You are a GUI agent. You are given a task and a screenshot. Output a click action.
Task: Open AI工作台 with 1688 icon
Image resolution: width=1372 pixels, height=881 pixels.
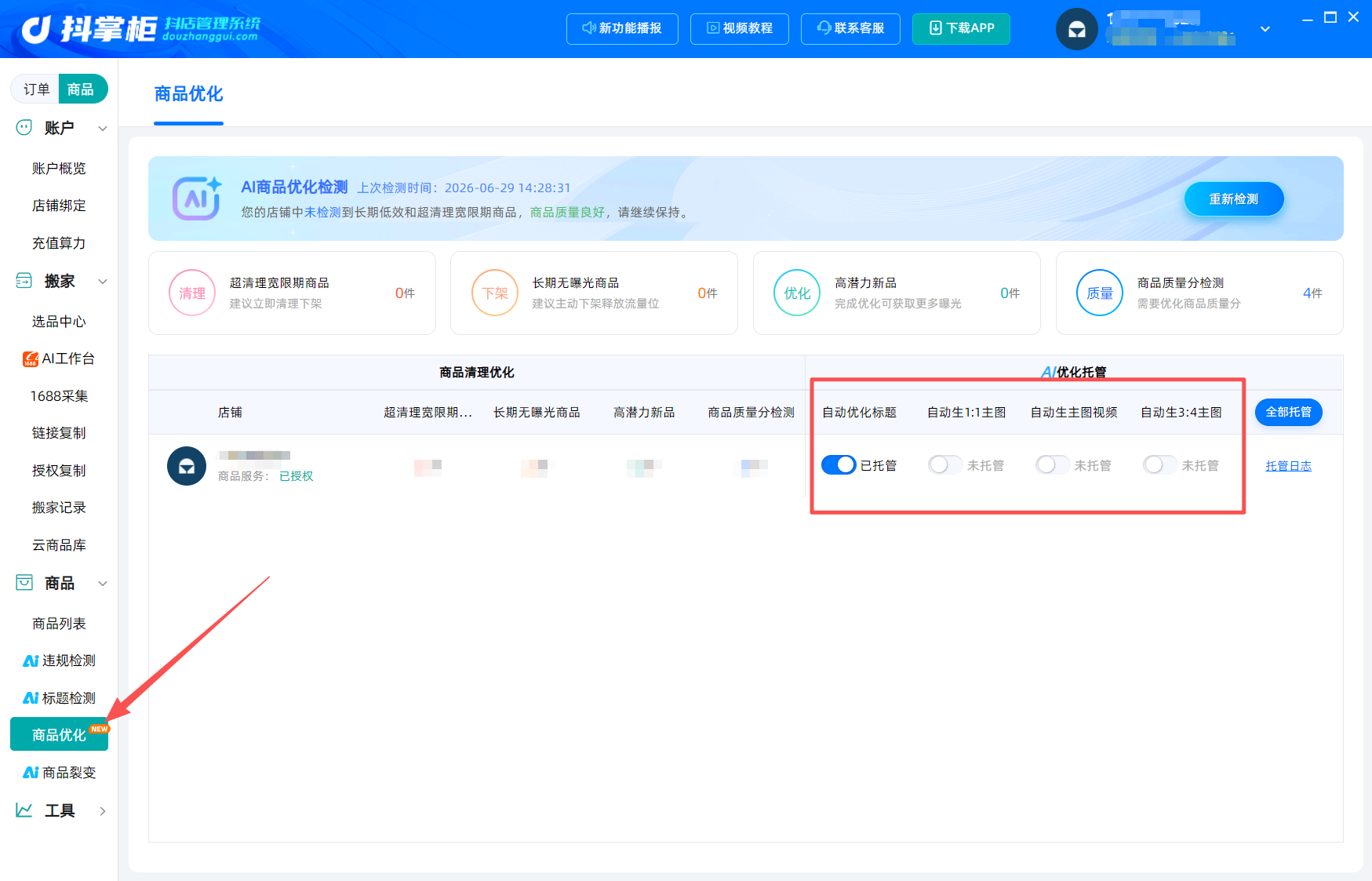(59, 359)
